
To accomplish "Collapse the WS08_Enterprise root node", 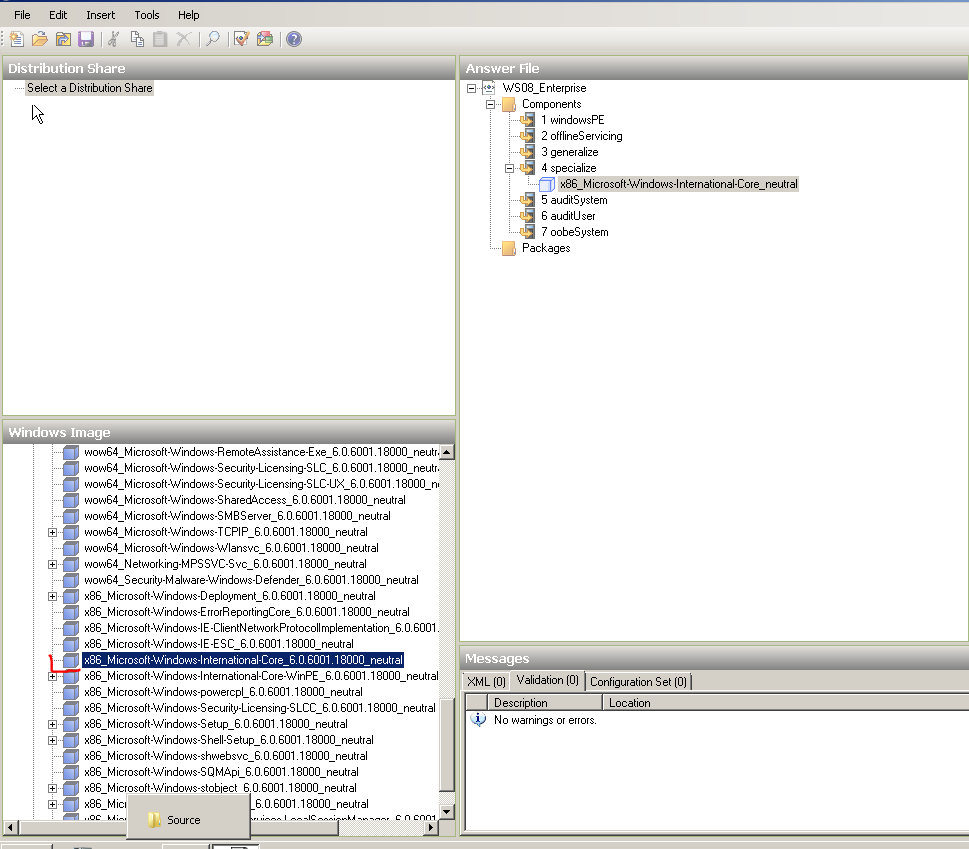I will point(472,88).
